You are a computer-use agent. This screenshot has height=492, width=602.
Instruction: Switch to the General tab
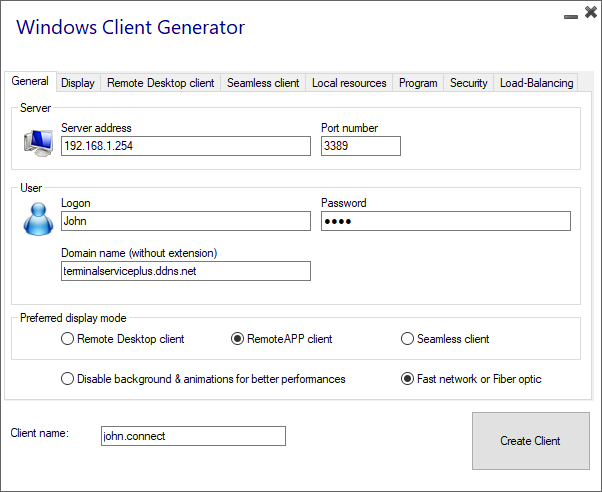click(x=30, y=81)
